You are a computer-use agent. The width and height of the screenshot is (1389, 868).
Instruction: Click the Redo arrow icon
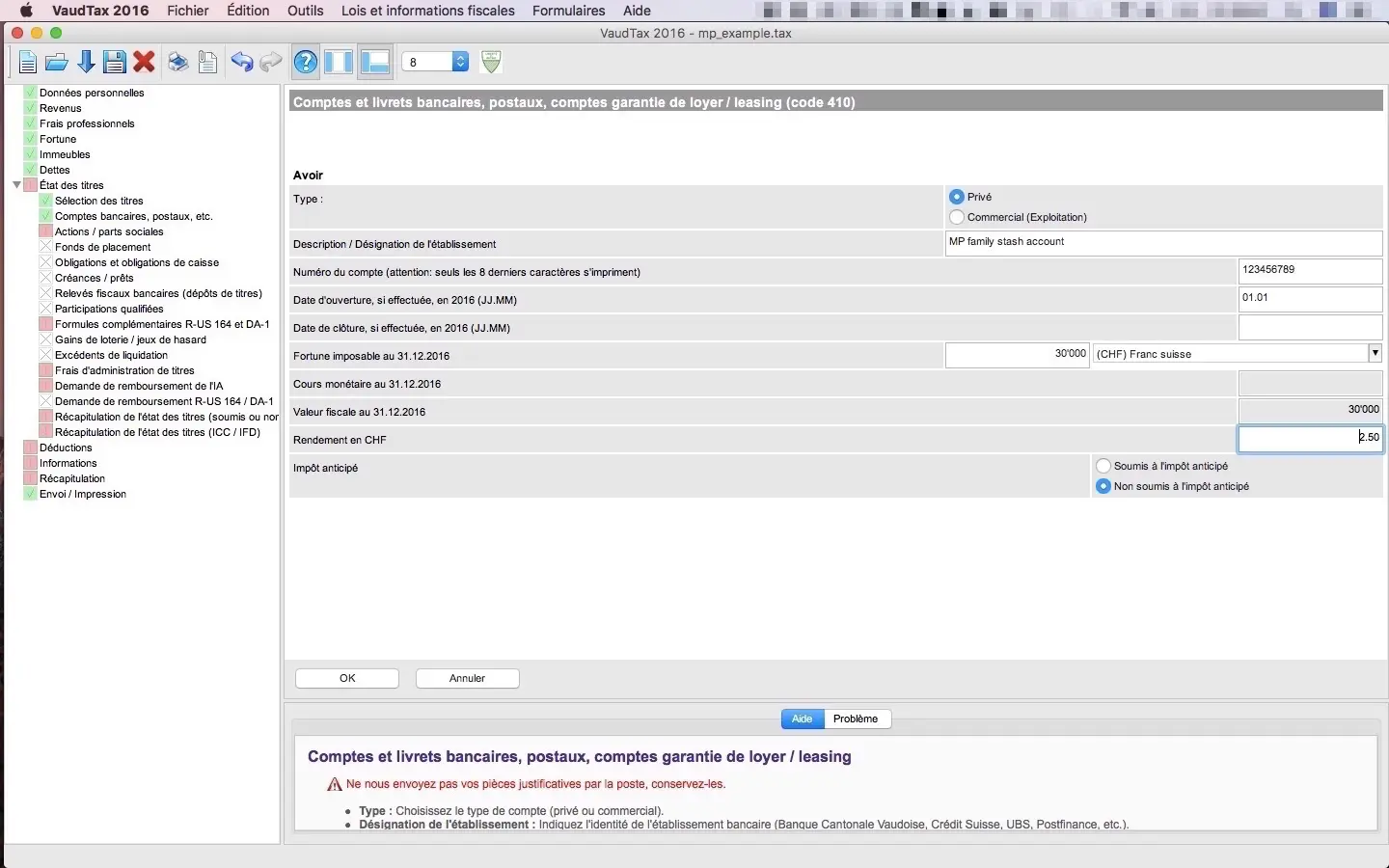271,63
